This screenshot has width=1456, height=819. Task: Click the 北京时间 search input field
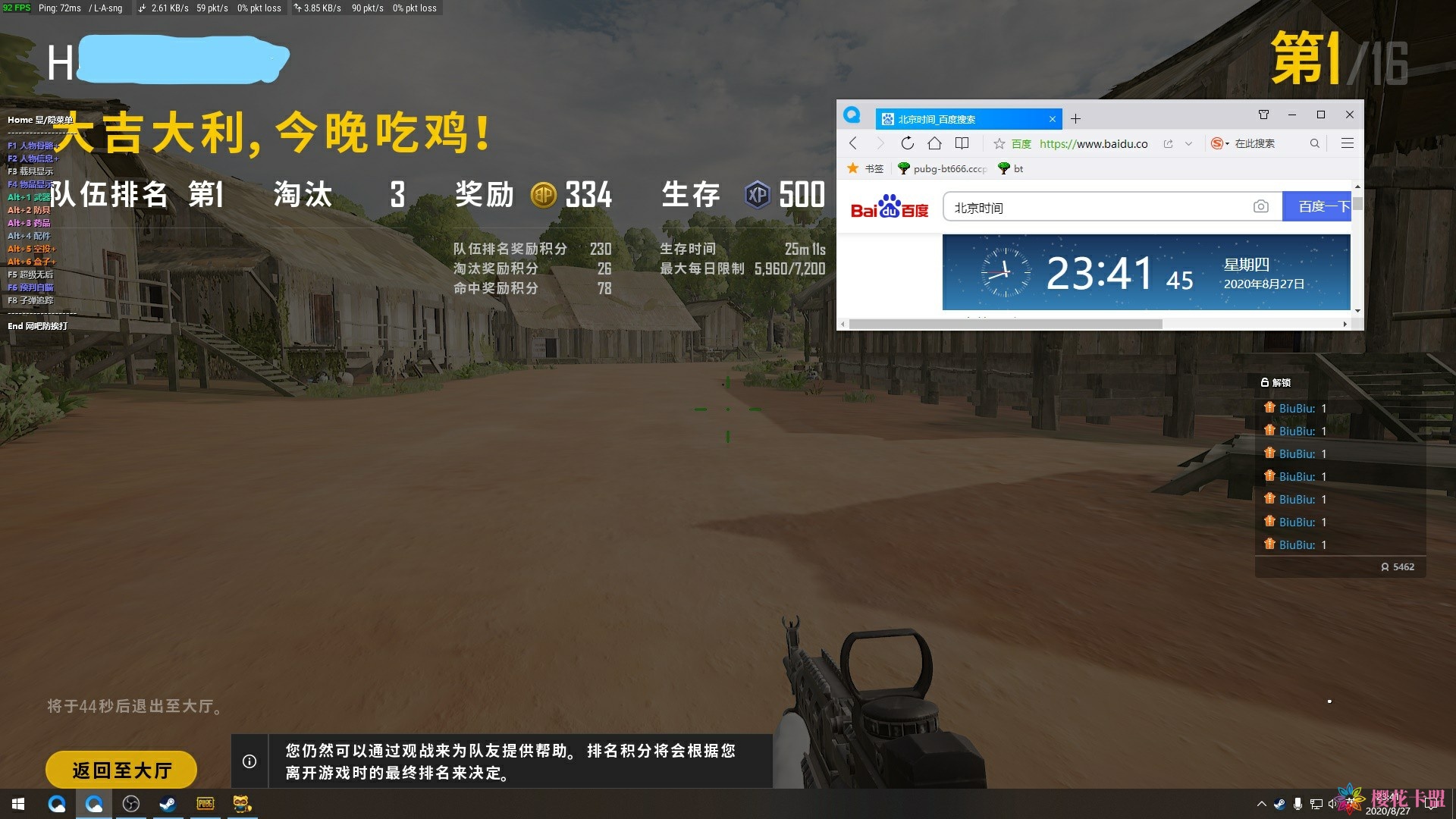tap(1092, 207)
